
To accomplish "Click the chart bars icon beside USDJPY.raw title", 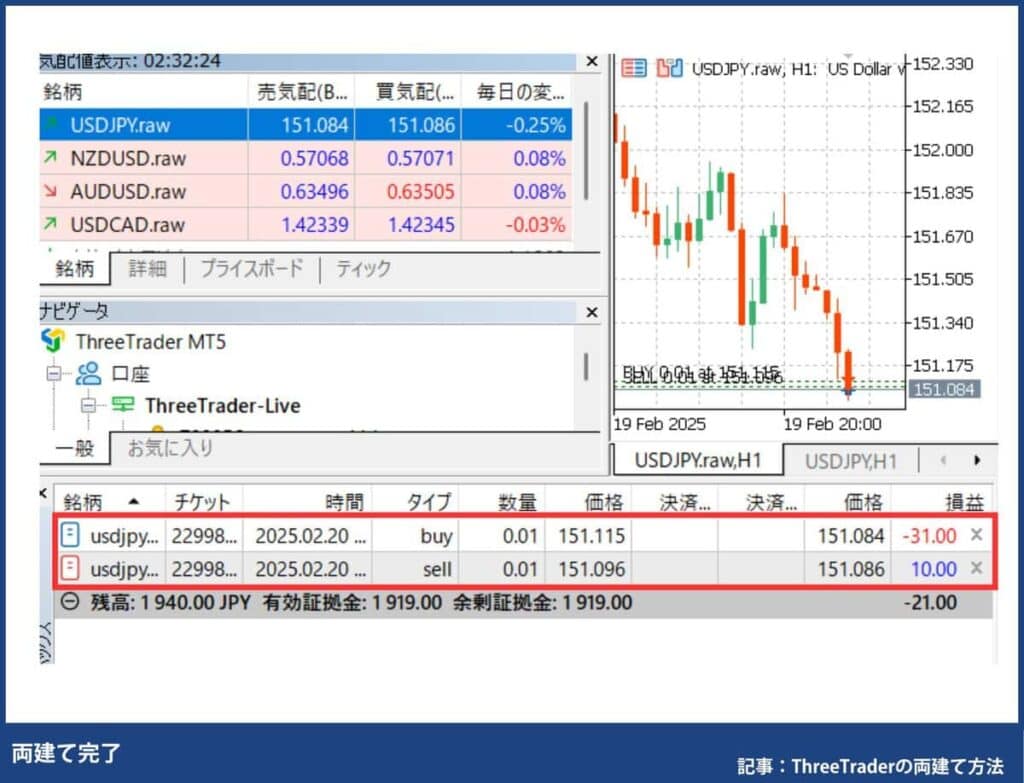I will click(x=669, y=68).
